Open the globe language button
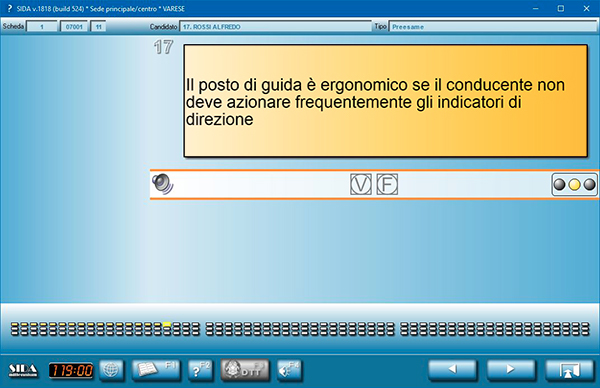600x388 pixels. pyautogui.click(x=111, y=370)
